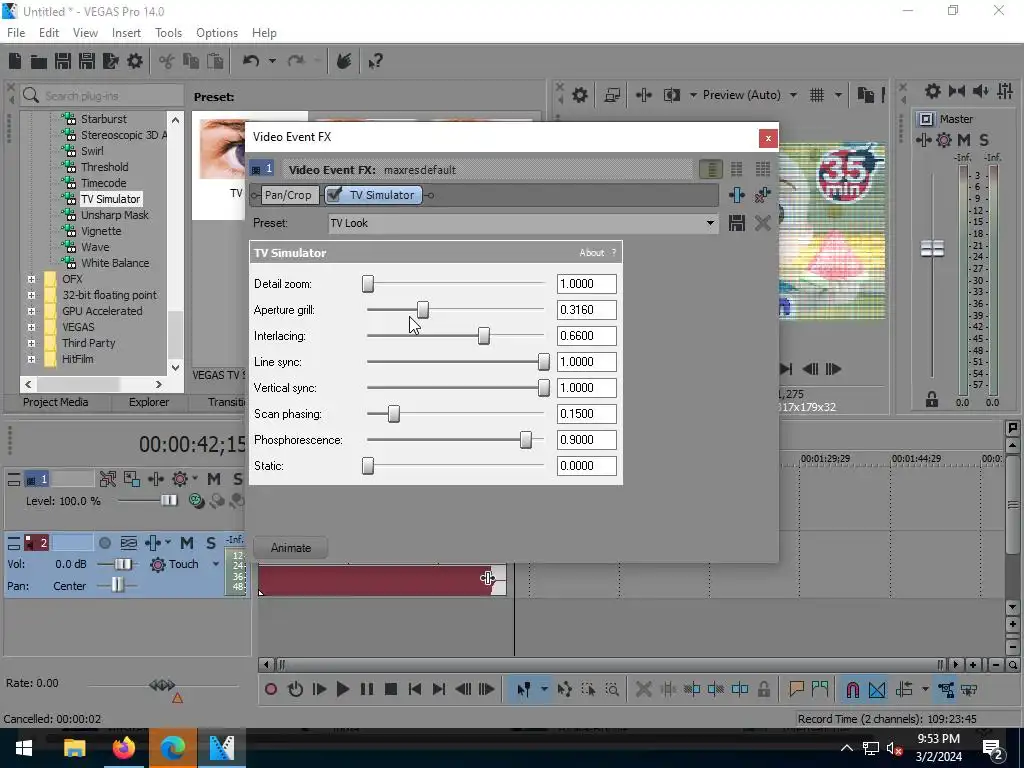Click the Search plug-ins field
The width and height of the screenshot is (1024, 768).
click(102, 96)
